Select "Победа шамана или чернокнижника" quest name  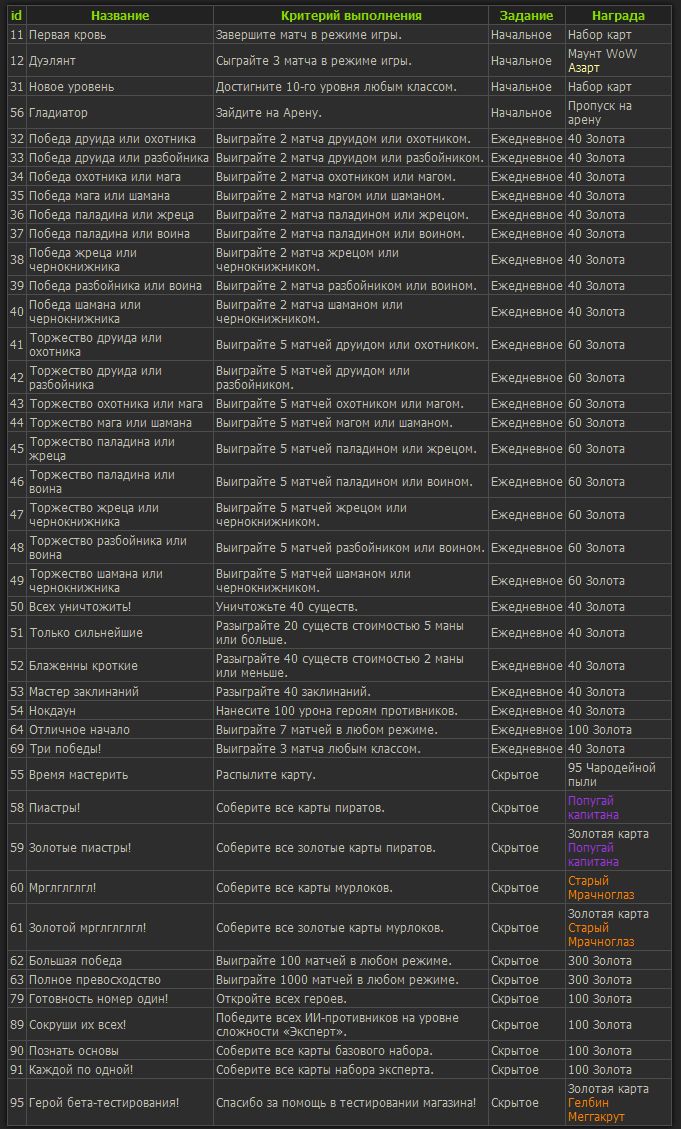[85, 312]
